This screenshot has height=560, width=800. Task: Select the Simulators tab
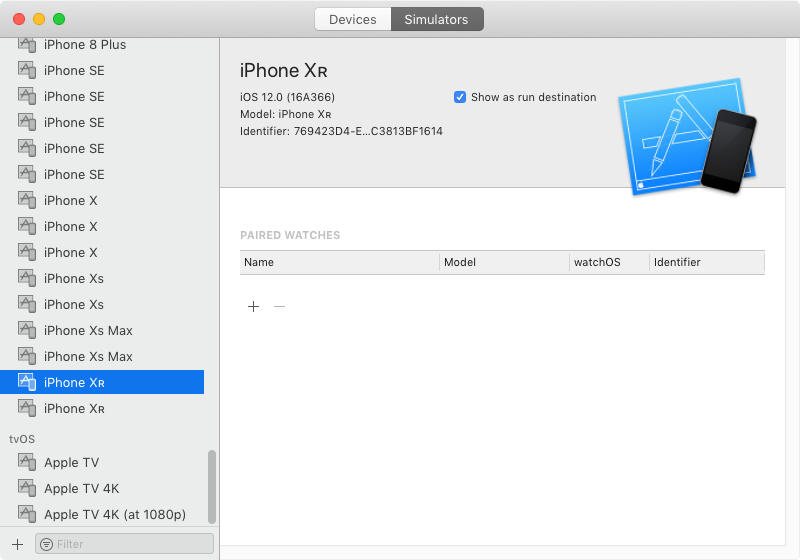coord(437,19)
